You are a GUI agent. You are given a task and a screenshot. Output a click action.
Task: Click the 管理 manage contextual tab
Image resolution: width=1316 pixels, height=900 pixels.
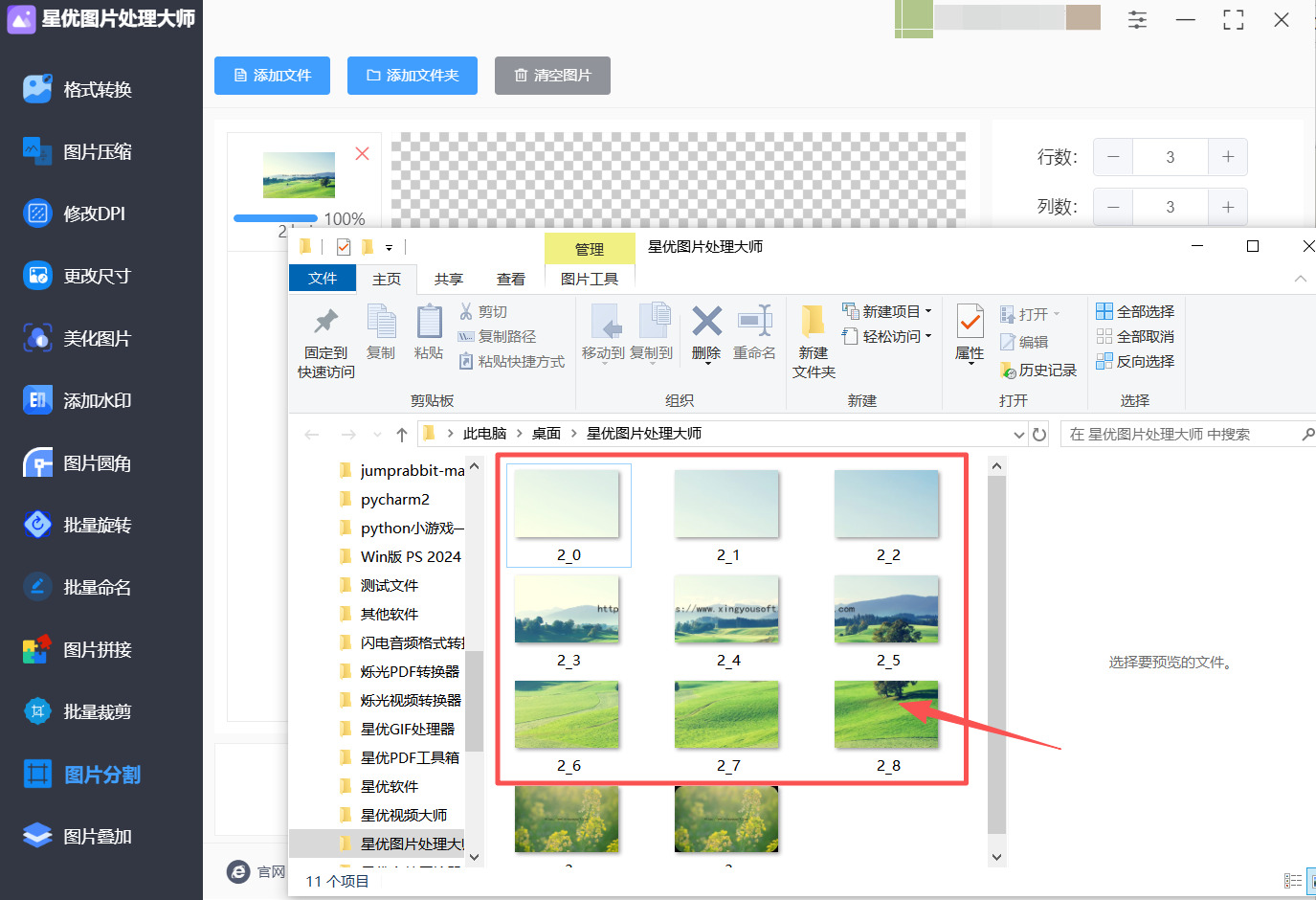coord(590,249)
